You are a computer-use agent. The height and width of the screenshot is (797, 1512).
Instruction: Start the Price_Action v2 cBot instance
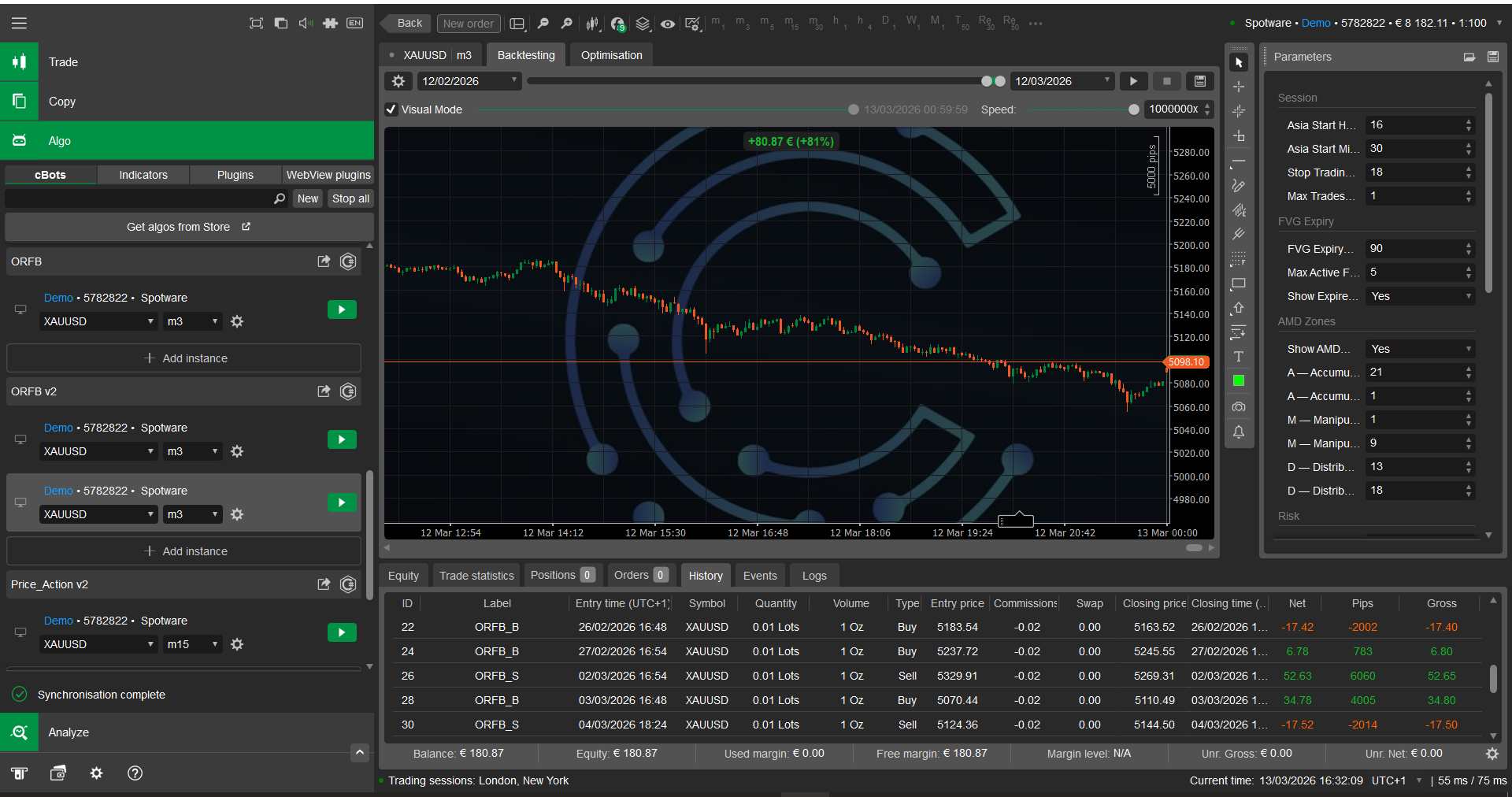[x=342, y=632]
